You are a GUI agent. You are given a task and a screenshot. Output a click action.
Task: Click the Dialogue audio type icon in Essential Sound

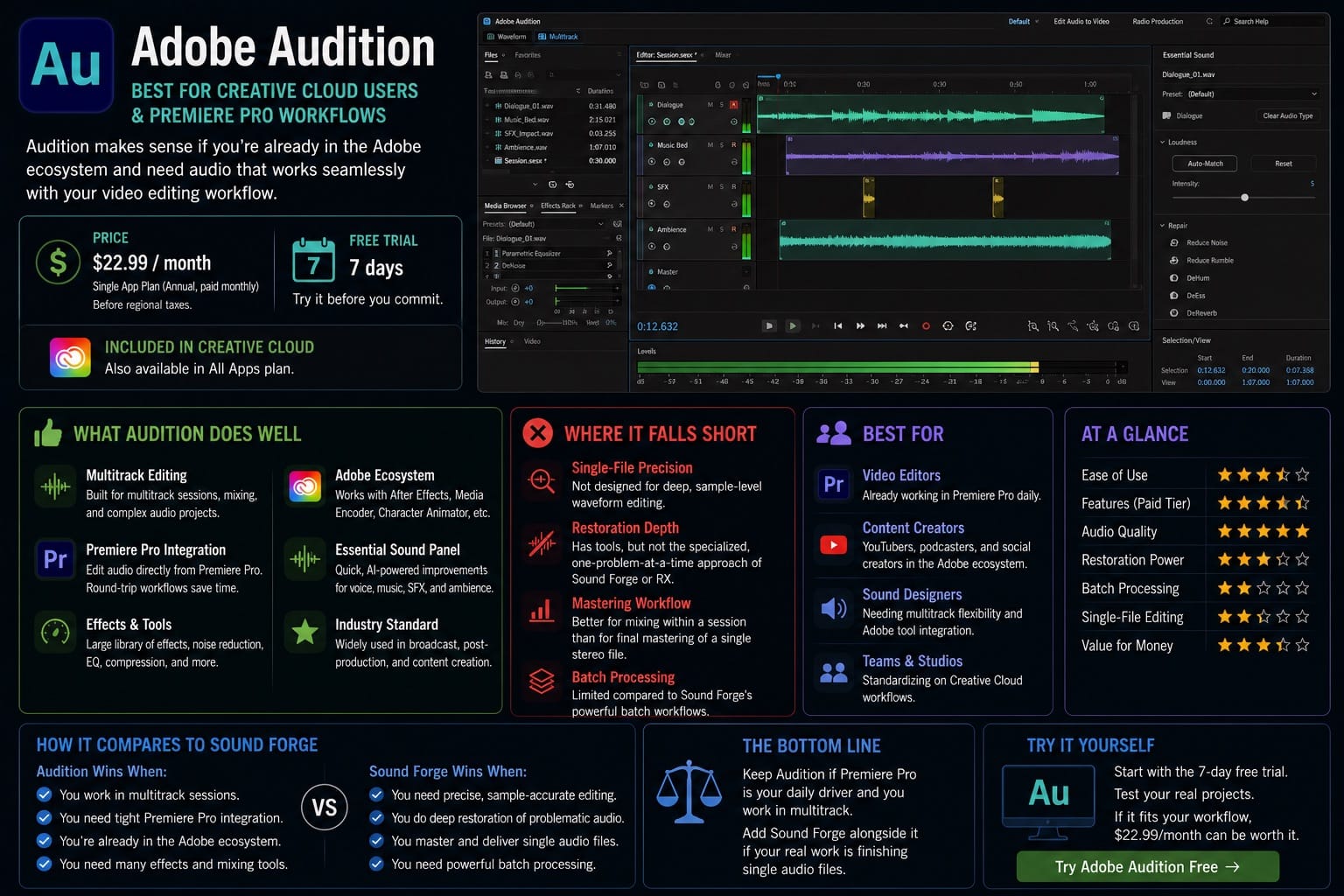click(x=1166, y=115)
